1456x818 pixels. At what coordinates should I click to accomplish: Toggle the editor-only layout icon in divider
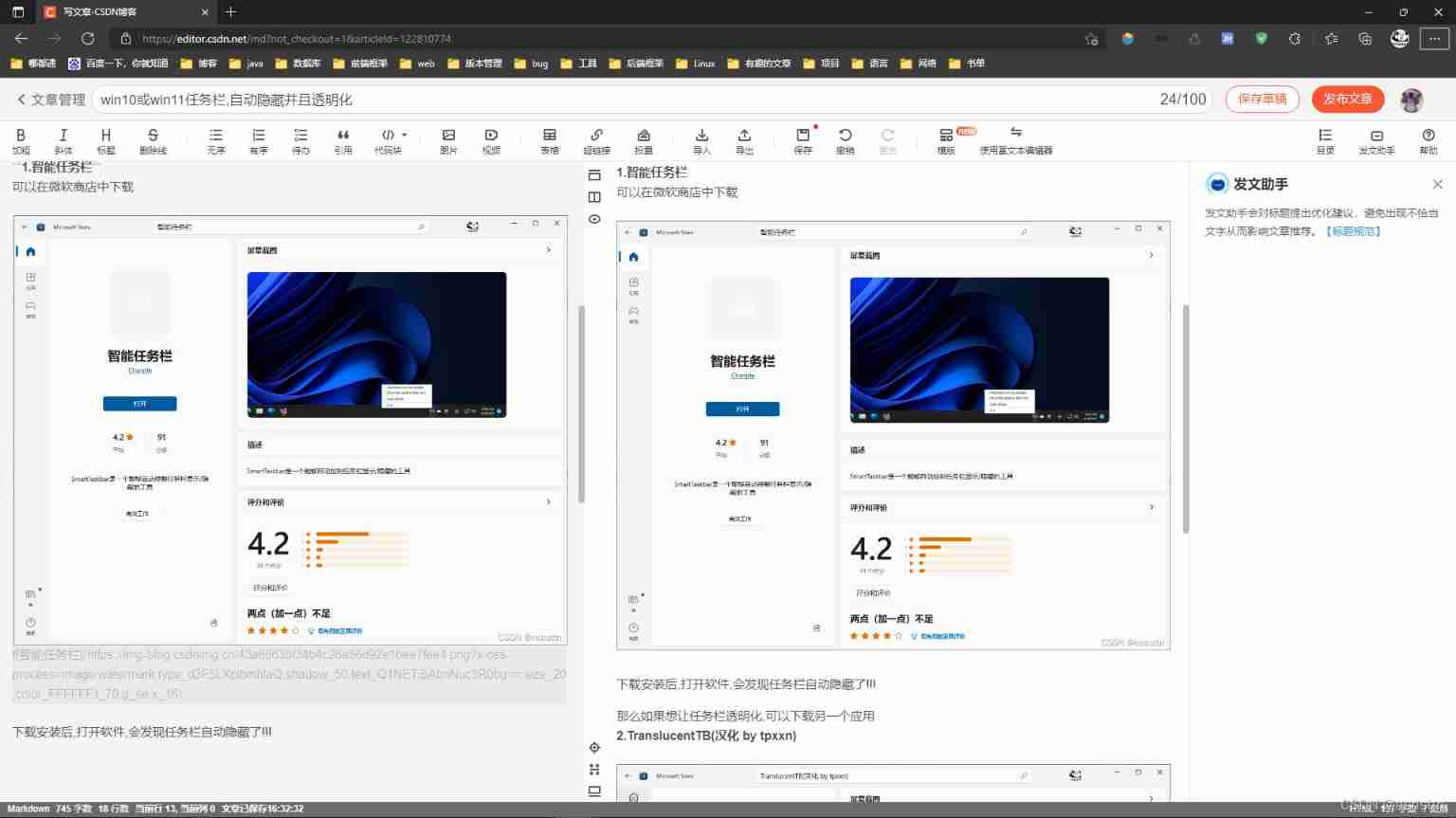click(x=594, y=175)
